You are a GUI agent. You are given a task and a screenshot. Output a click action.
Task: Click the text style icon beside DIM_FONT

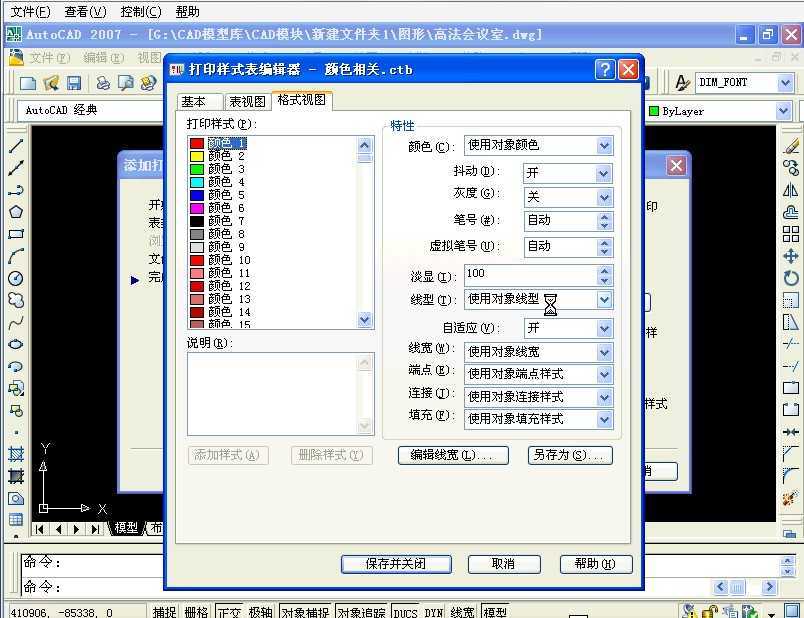tap(682, 83)
